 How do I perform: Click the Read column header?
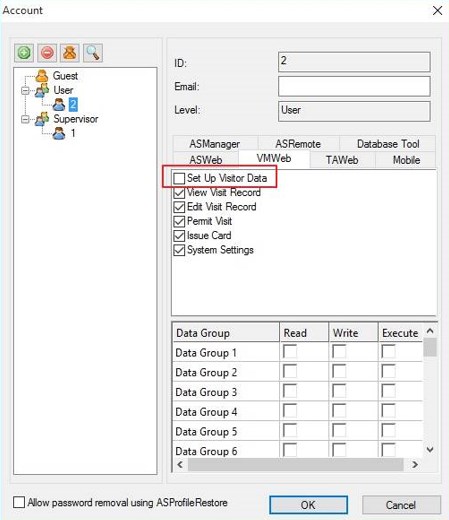tap(304, 333)
